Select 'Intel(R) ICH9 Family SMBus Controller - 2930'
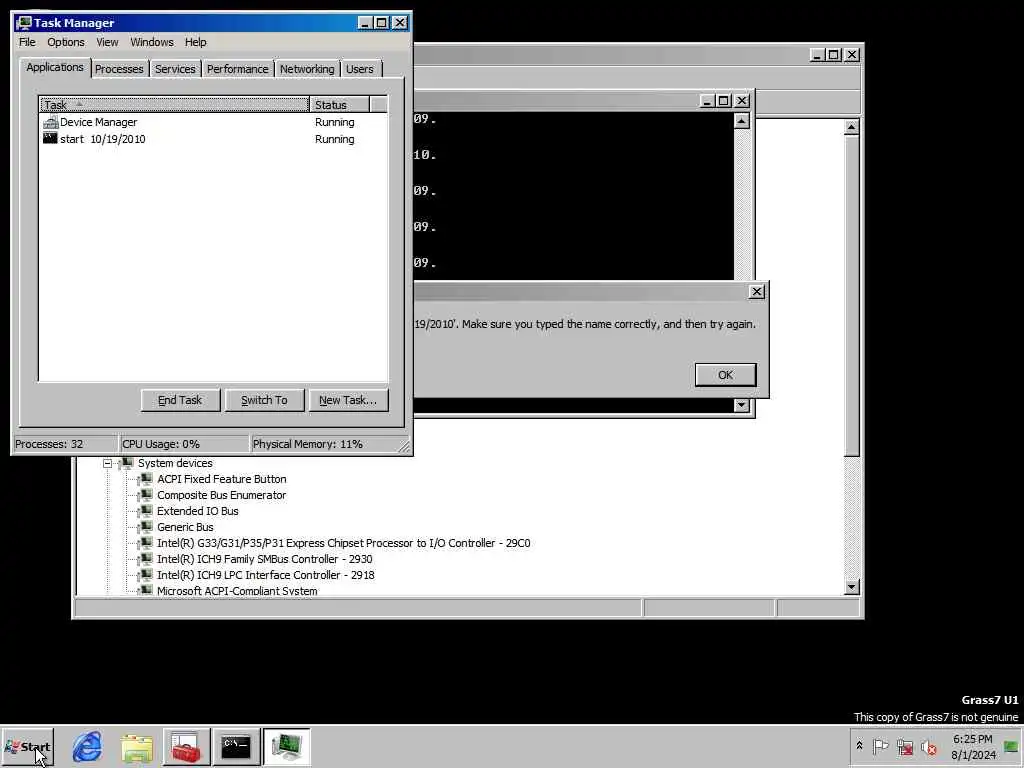Image resolution: width=1024 pixels, height=768 pixels. [x=264, y=559]
